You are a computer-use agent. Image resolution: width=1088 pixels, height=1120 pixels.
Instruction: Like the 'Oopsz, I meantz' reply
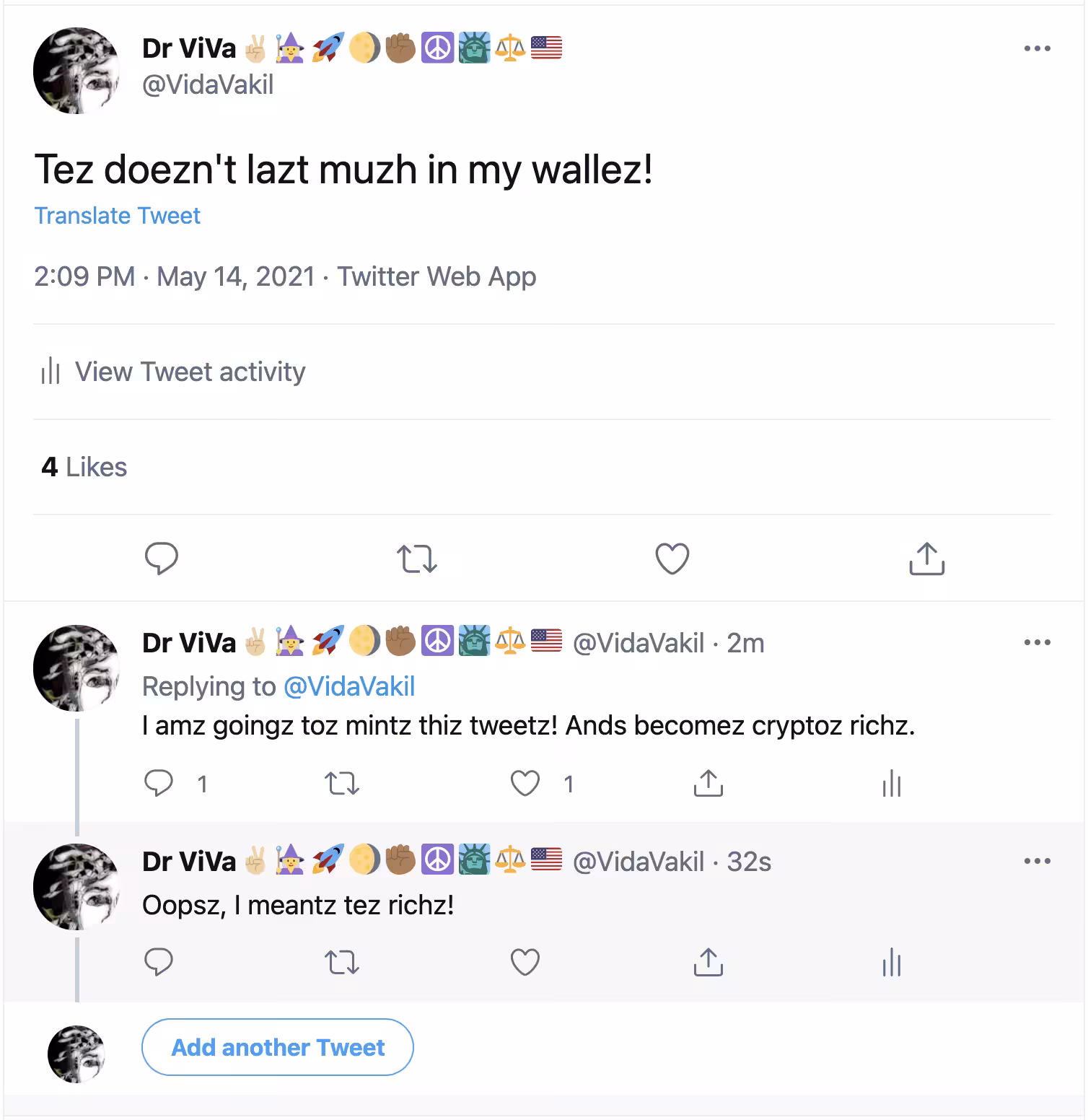(x=525, y=962)
